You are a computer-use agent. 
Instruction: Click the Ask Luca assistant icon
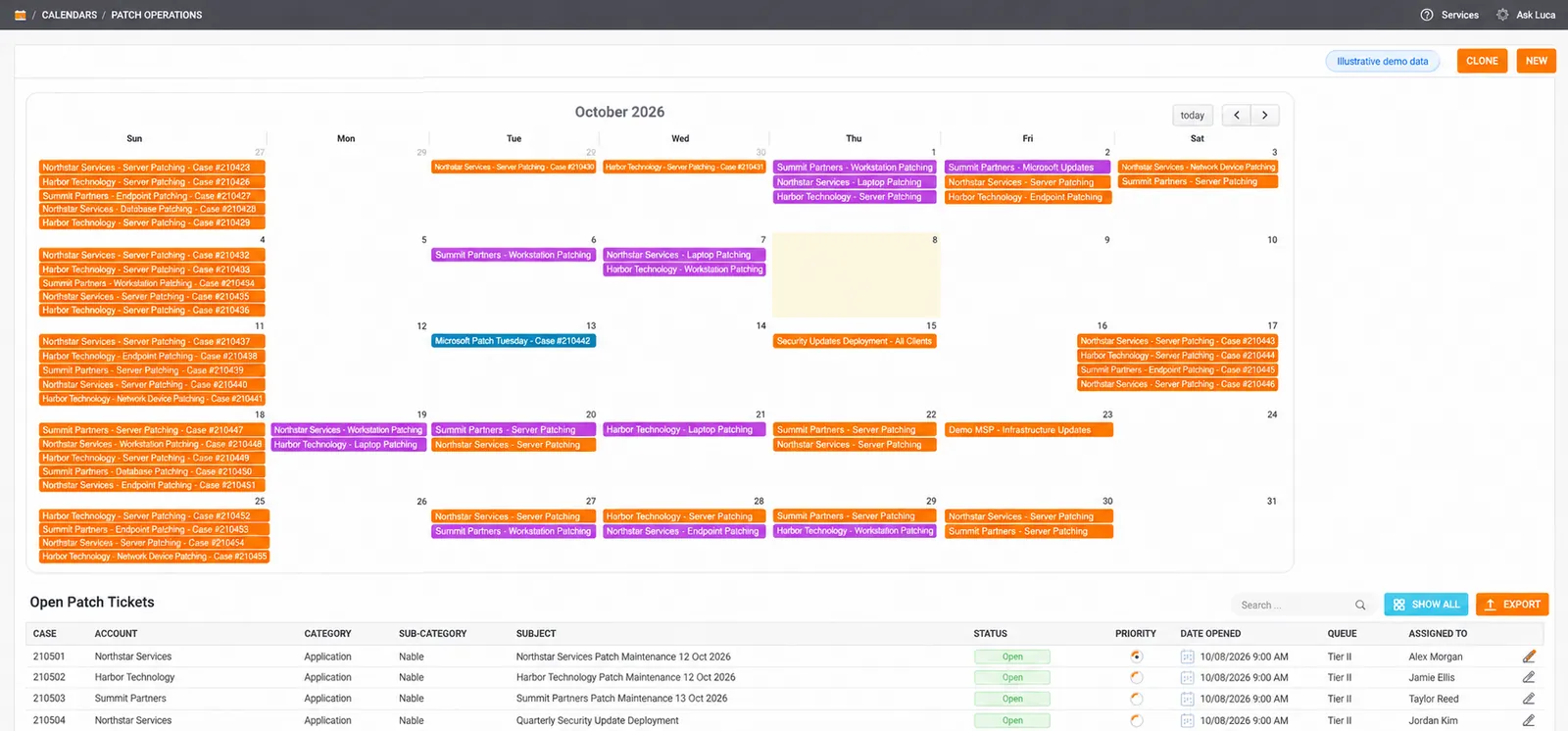pos(1502,15)
